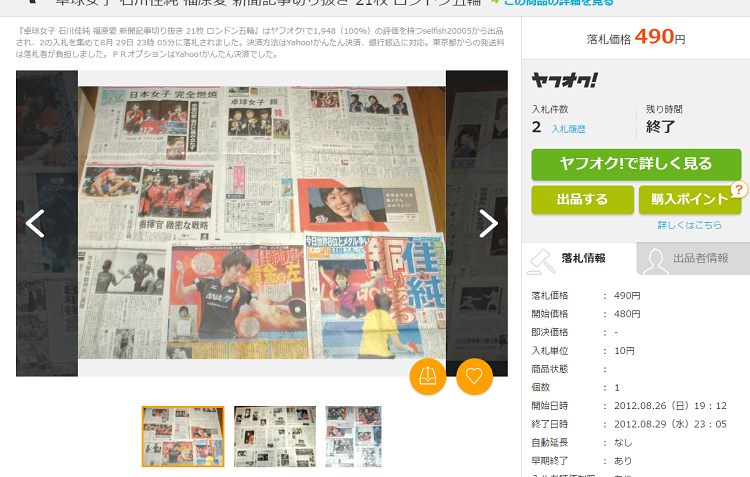This screenshot has height=477, width=750.
Task: Go to the previous image with left arrow
Action: coord(35,224)
